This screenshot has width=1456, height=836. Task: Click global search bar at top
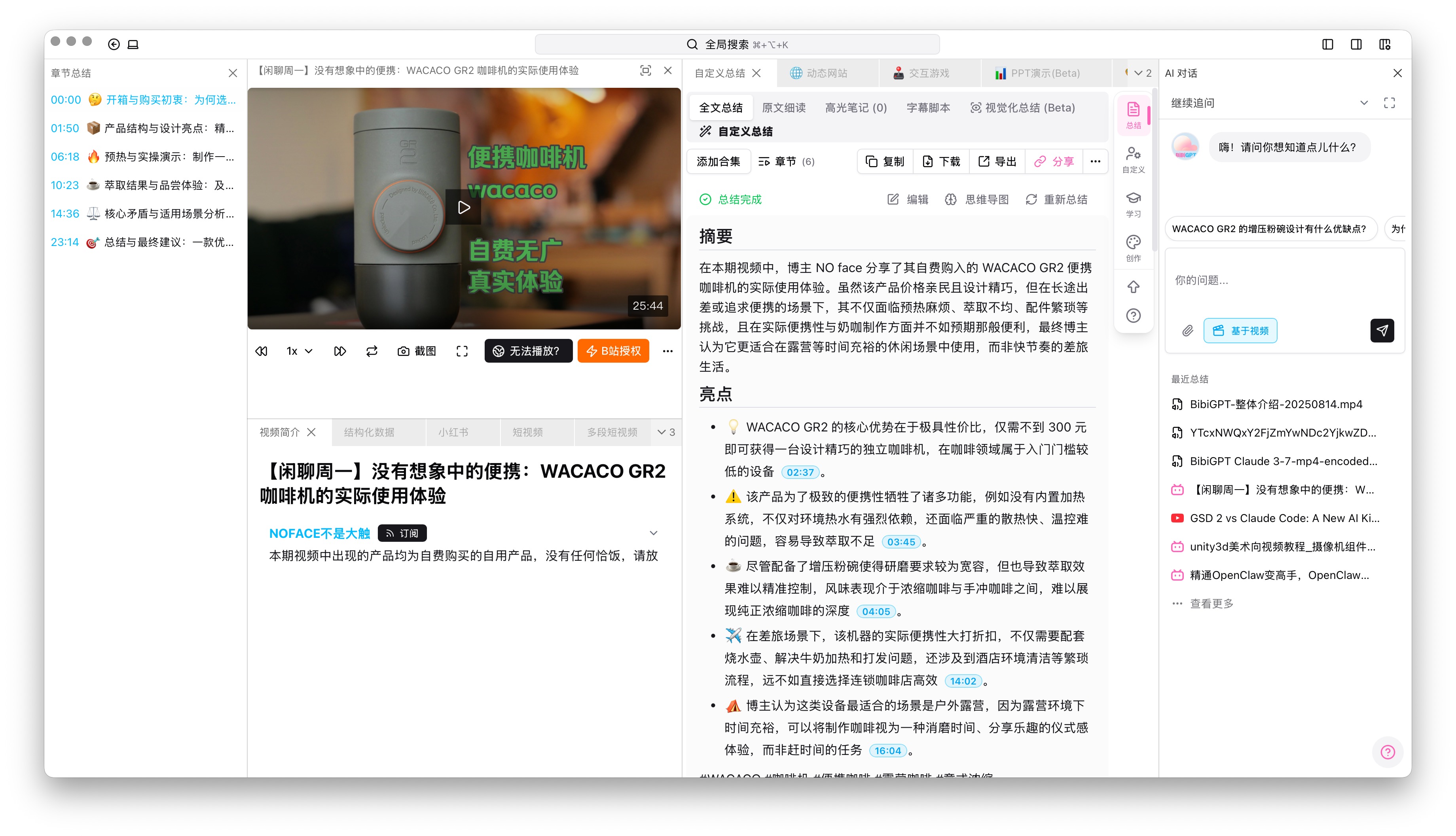(x=737, y=44)
